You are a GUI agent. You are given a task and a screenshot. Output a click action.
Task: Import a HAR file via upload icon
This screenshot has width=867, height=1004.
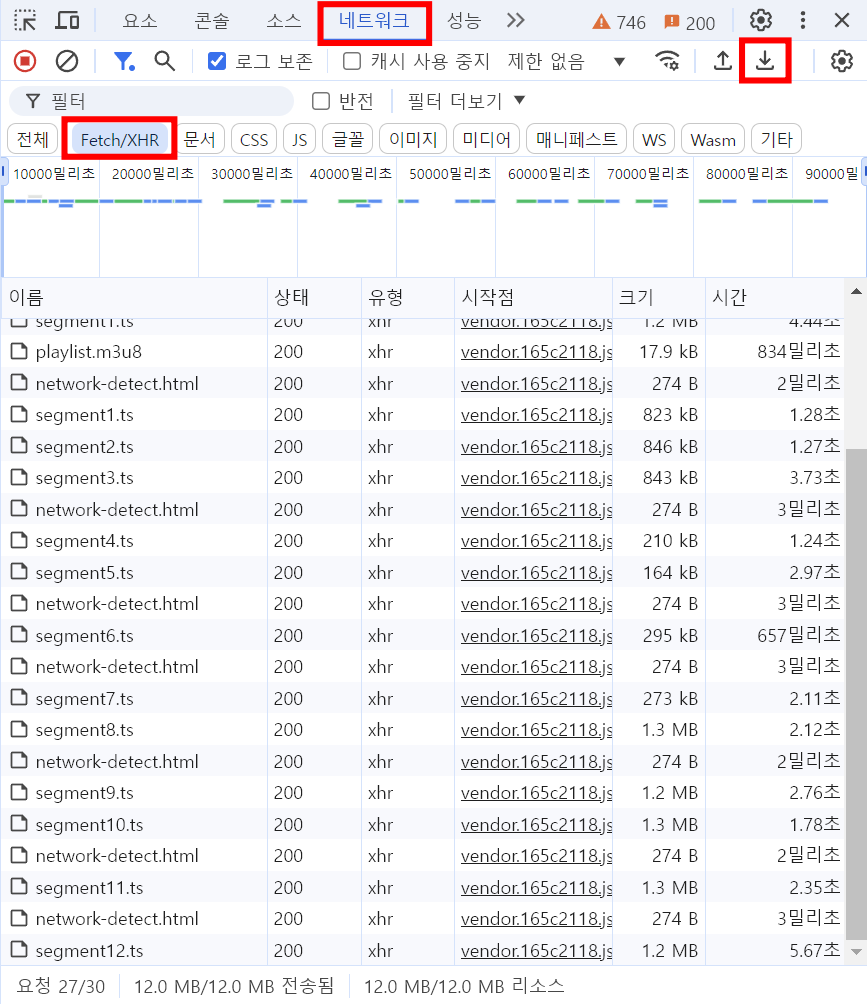coord(722,61)
